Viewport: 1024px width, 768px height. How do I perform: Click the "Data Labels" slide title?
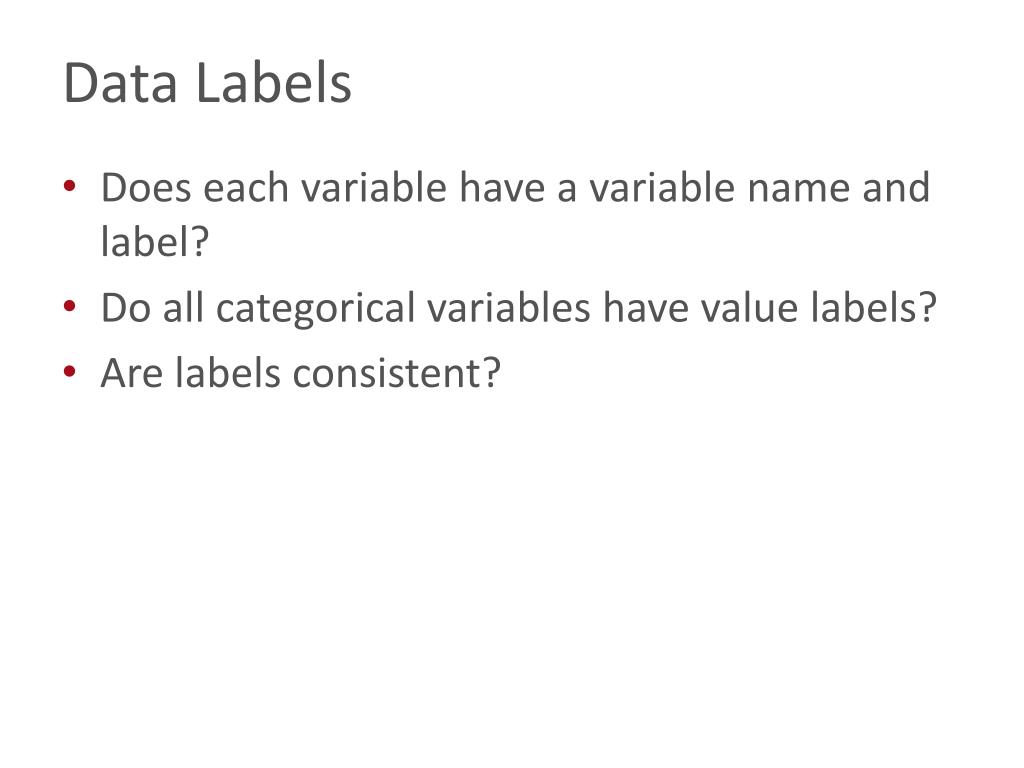point(208,83)
